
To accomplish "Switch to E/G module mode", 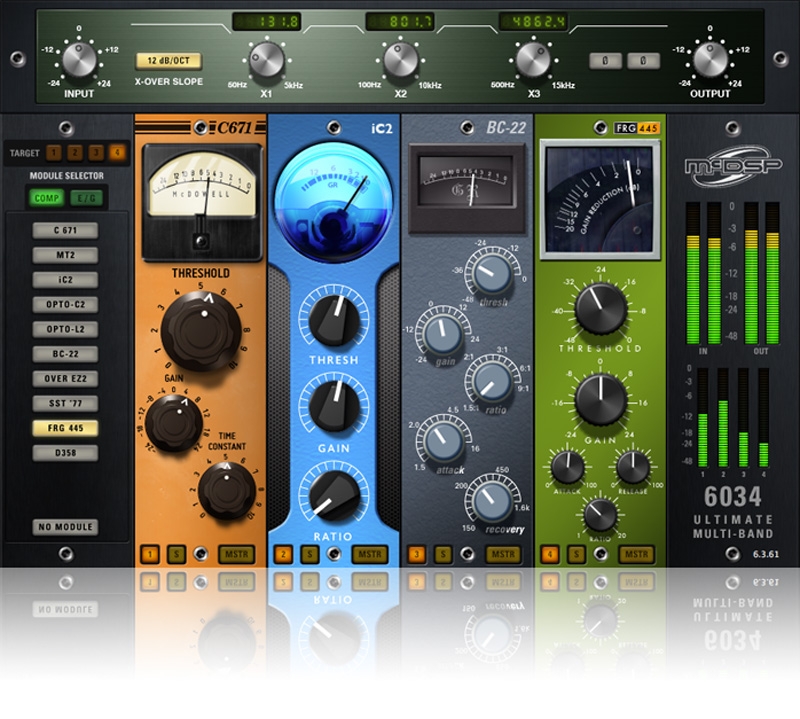I will tap(86, 198).
